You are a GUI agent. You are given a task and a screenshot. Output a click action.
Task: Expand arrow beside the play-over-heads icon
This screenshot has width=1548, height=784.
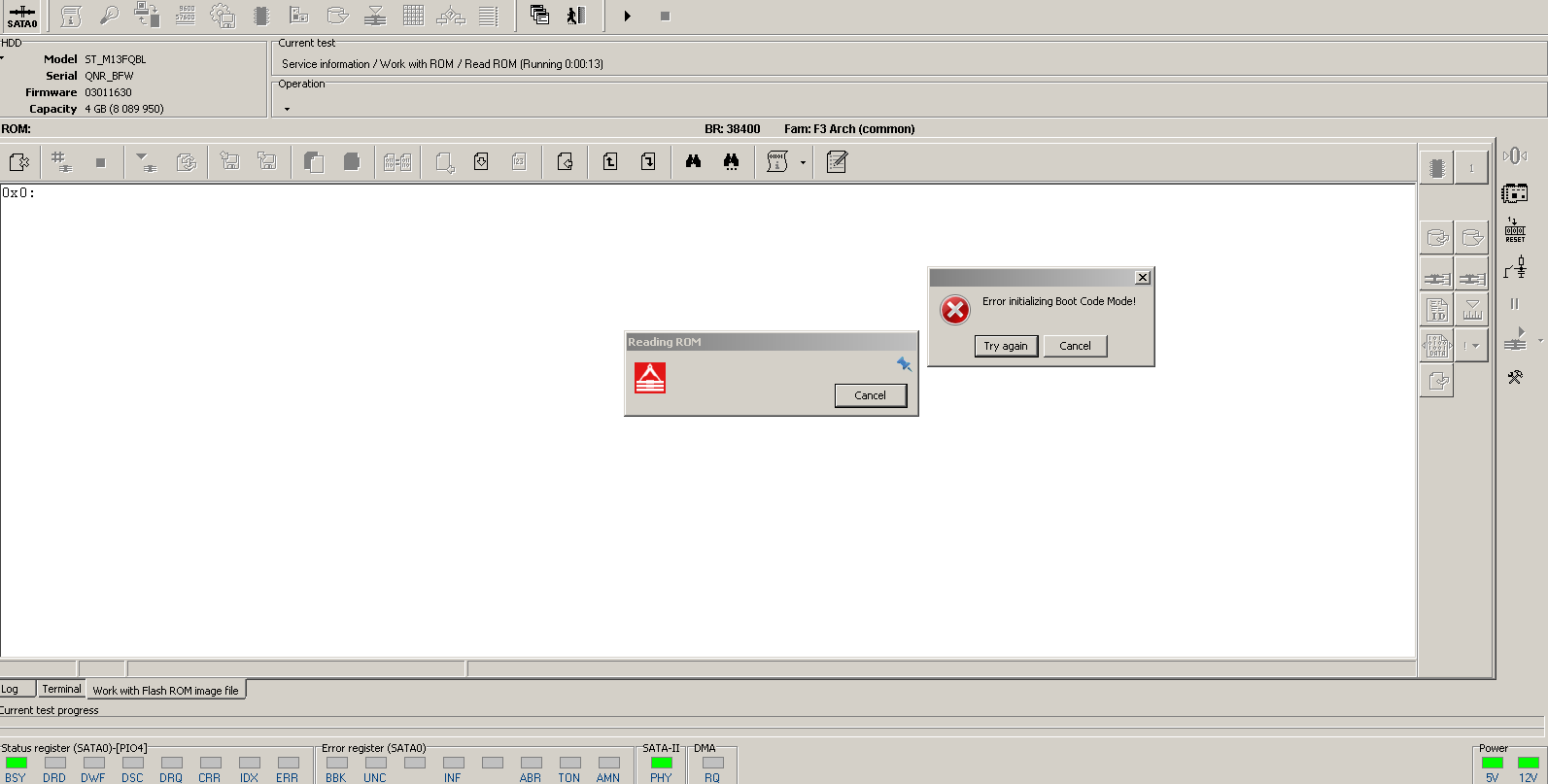pyautogui.click(x=1540, y=341)
